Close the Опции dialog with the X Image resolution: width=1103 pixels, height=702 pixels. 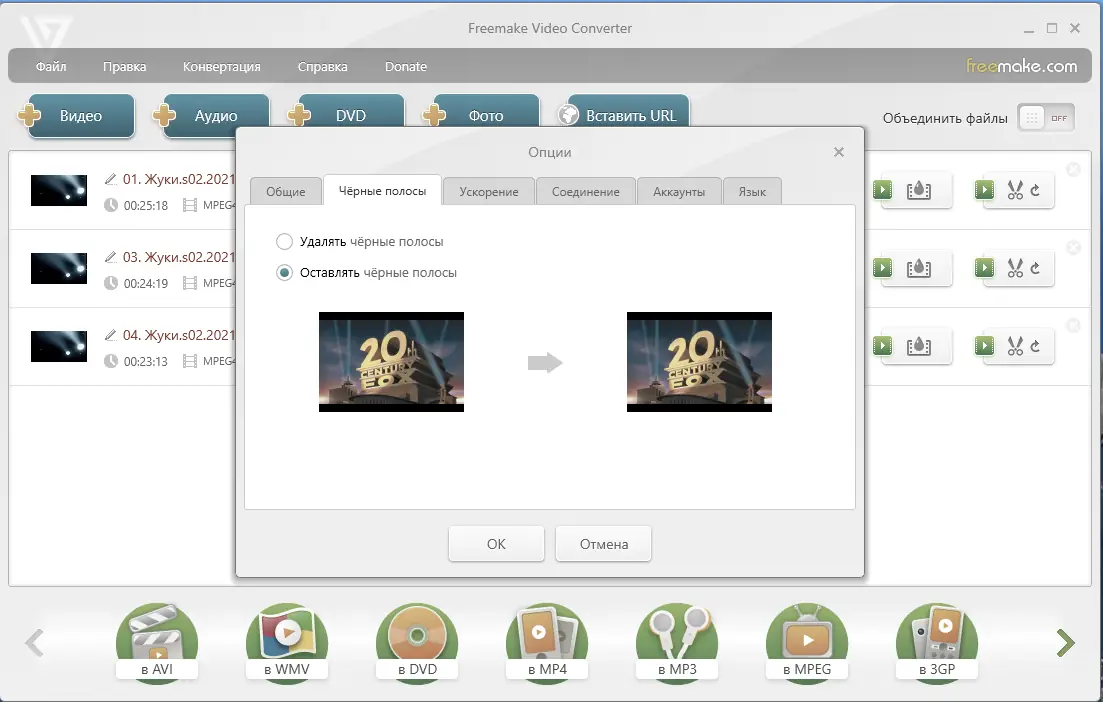(839, 152)
